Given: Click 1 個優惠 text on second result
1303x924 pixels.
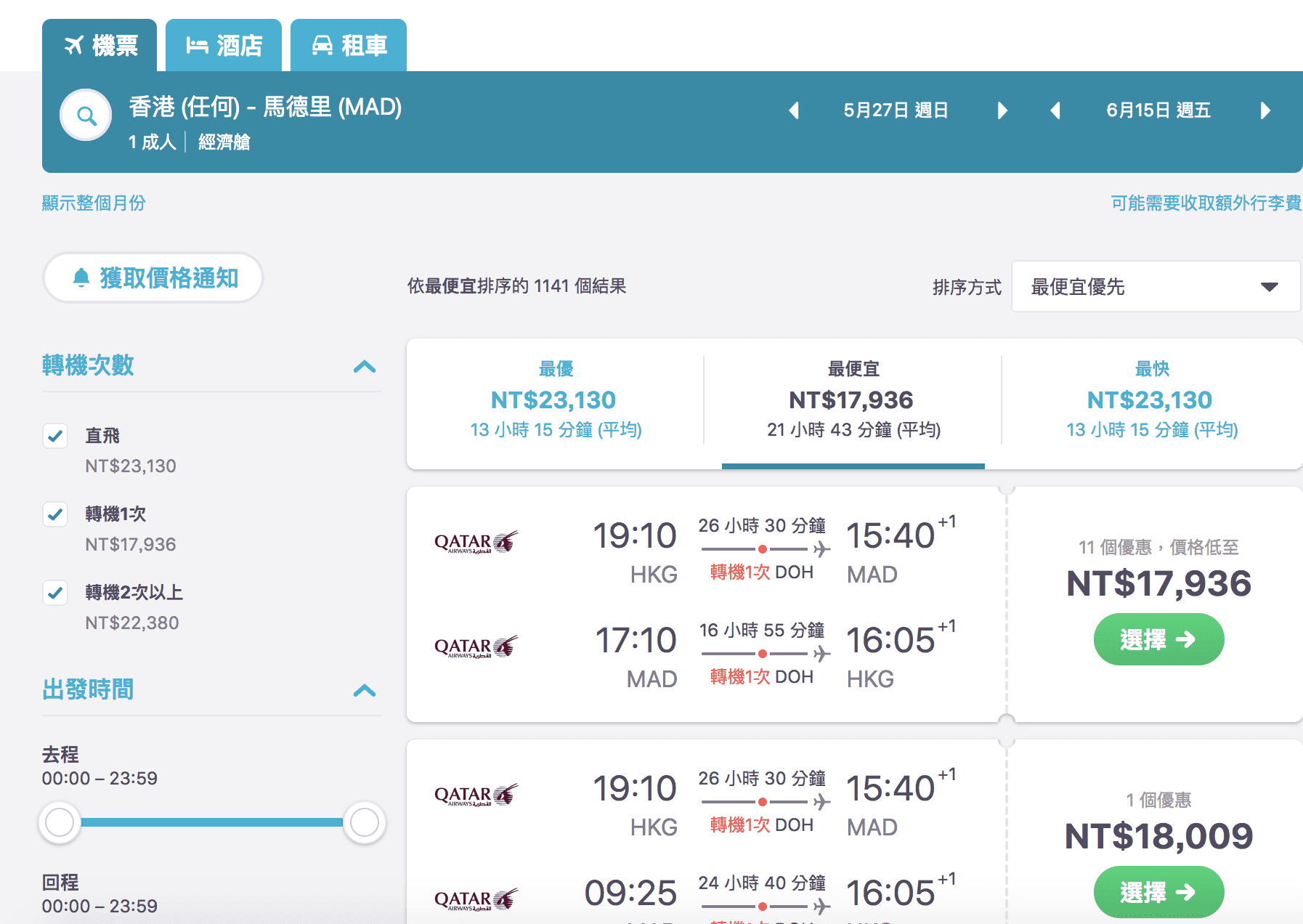Looking at the screenshot, I should pyautogui.click(x=1158, y=800).
